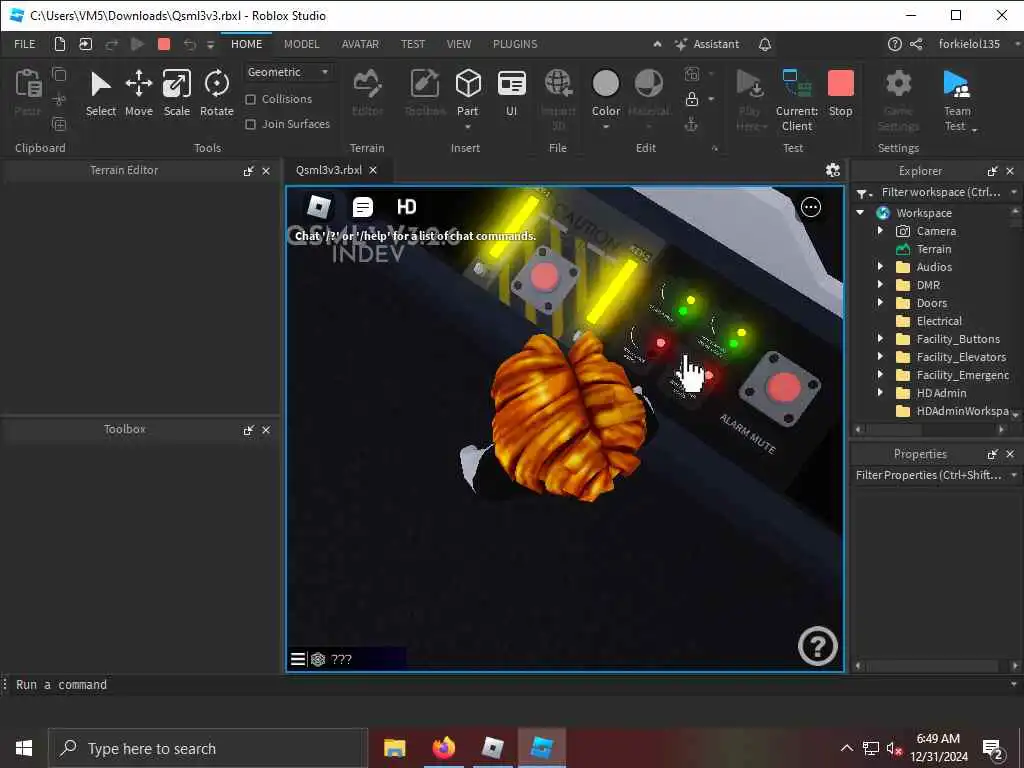The image size is (1024, 768).
Task: Pick the Rotate tool
Action: (217, 94)
